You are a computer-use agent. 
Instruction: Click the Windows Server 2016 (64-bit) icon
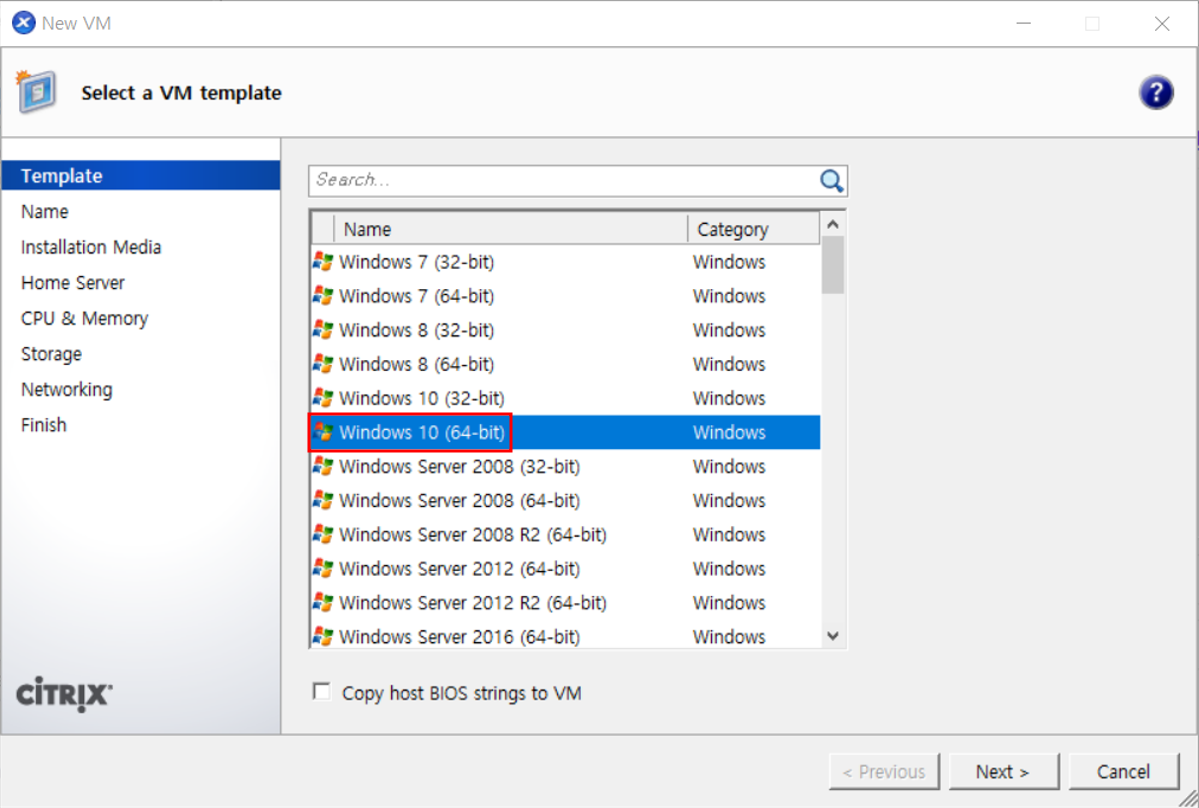coord(323,636)
